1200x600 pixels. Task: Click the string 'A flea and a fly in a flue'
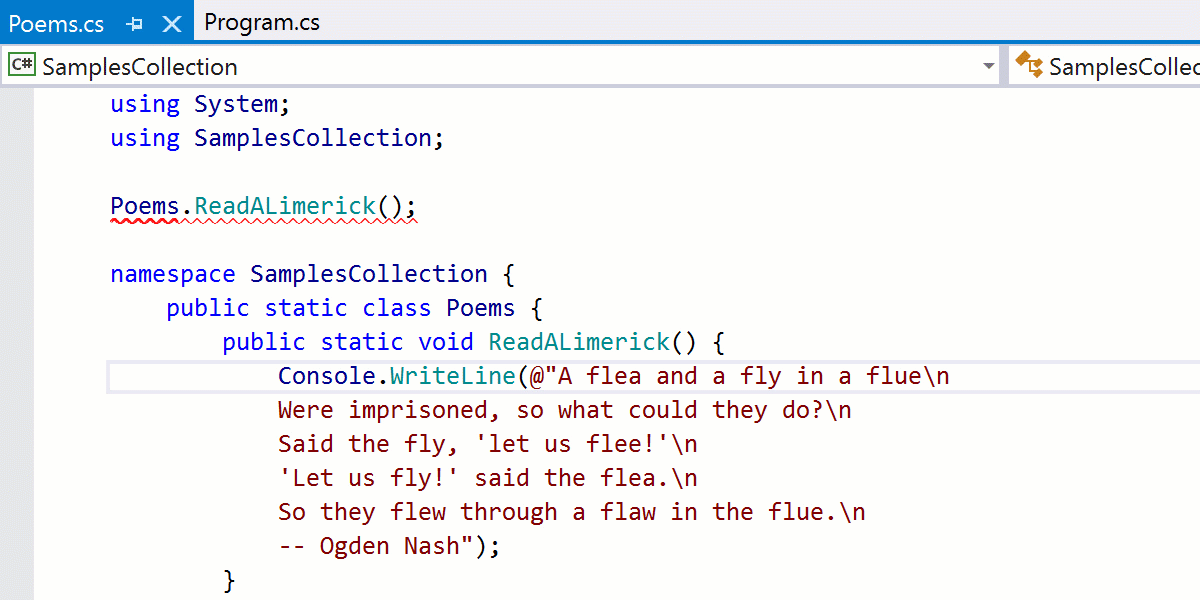click(x=740, y=376)
